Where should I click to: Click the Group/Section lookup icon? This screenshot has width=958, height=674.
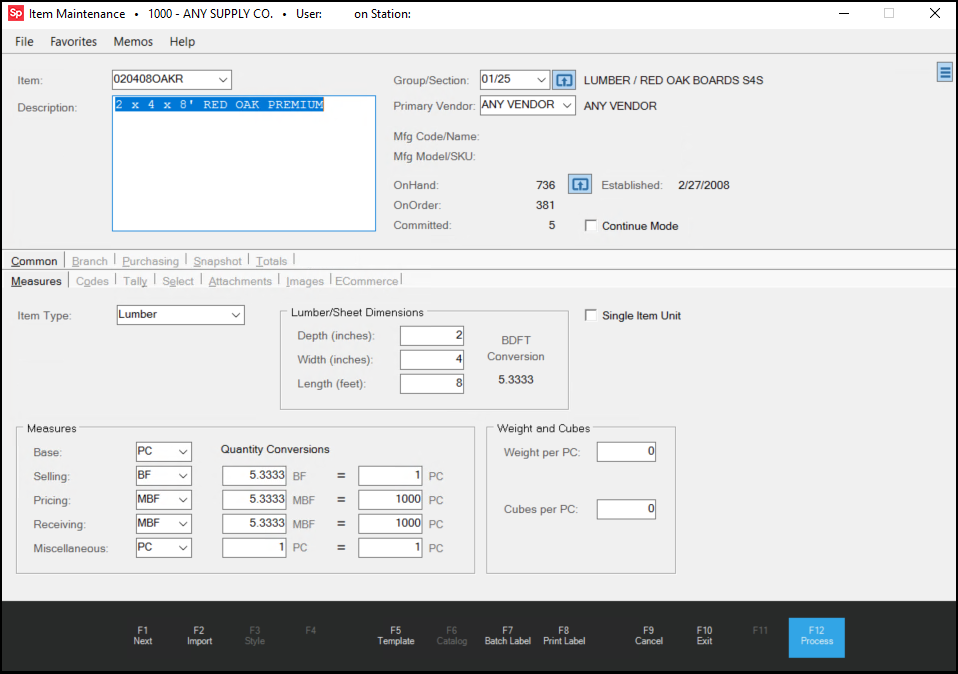coord(564,80)
